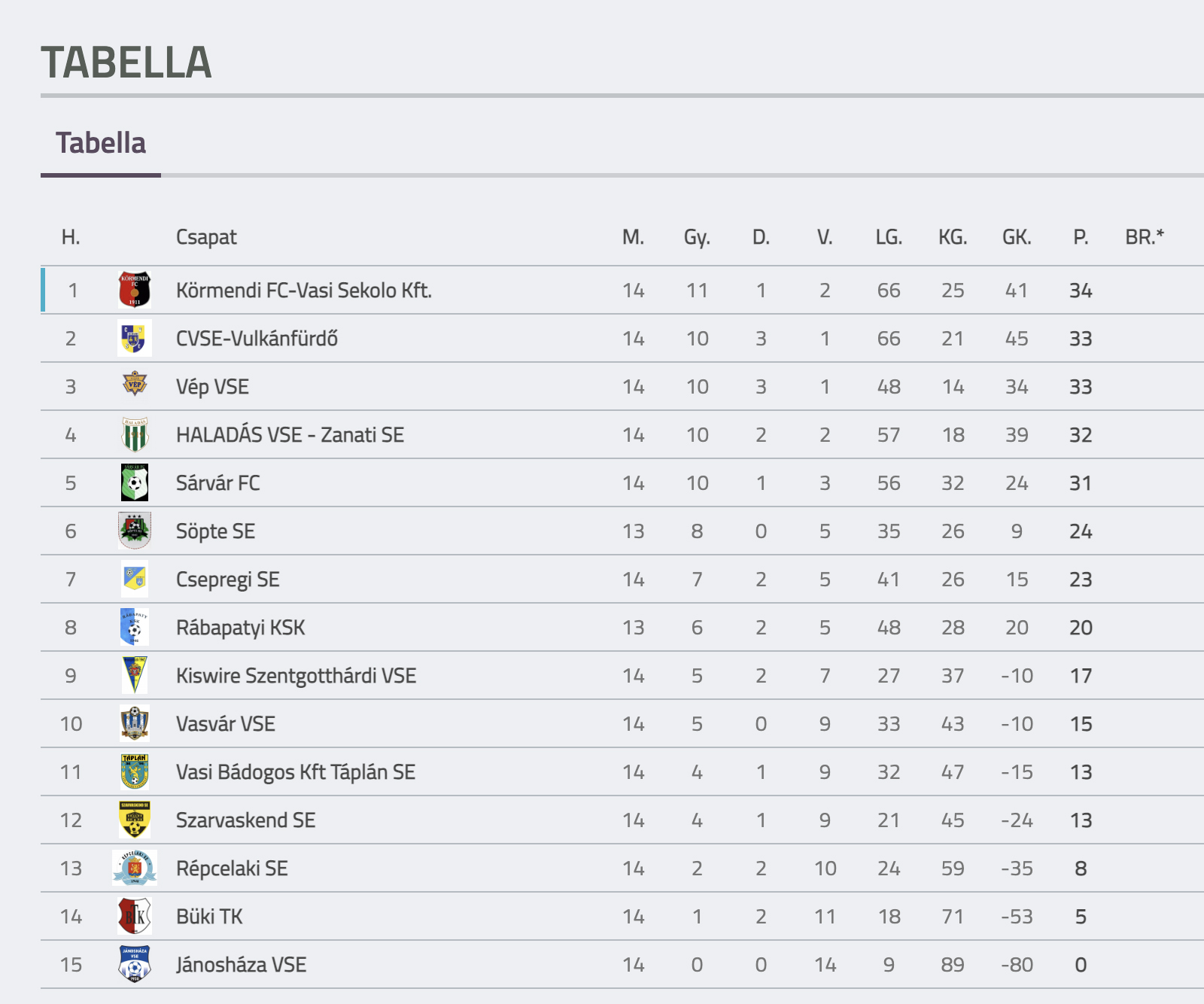Click the CVSE-Vulkánfürdő team logo
The image size is (1204, 1004).
135,338
